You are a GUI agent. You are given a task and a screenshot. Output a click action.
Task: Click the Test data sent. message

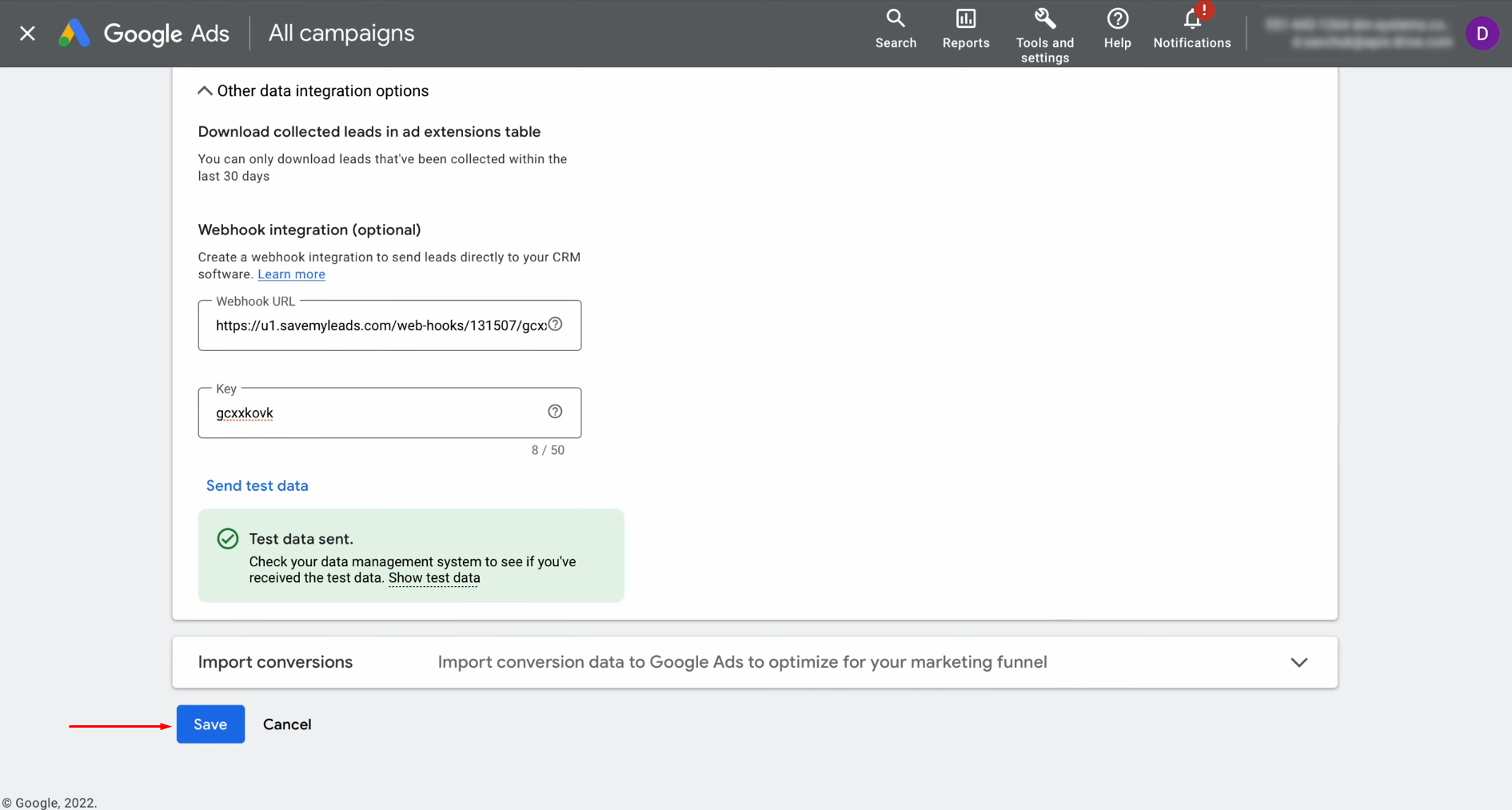click(x=301, y=539)
